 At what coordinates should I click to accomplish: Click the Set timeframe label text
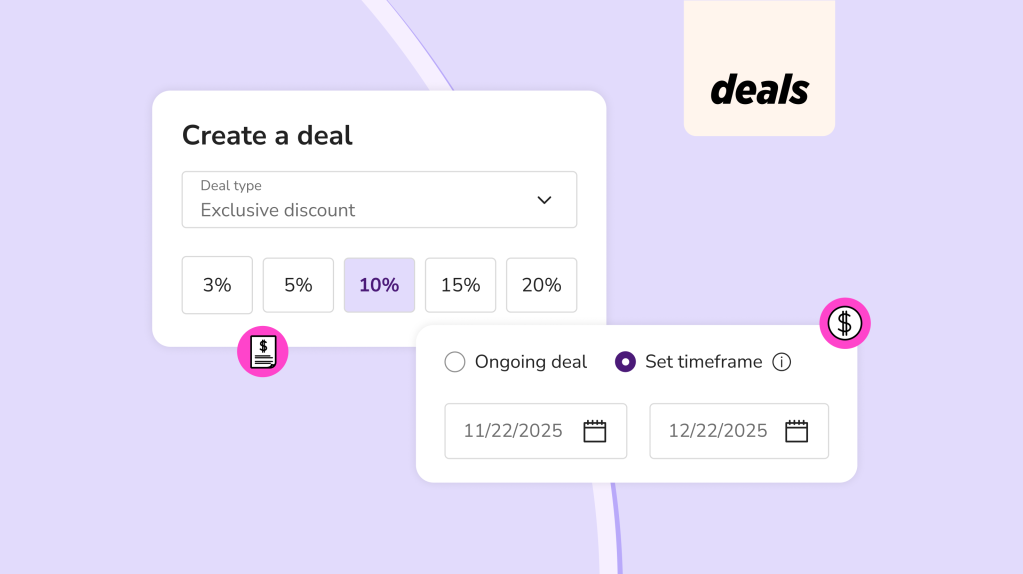703,362
